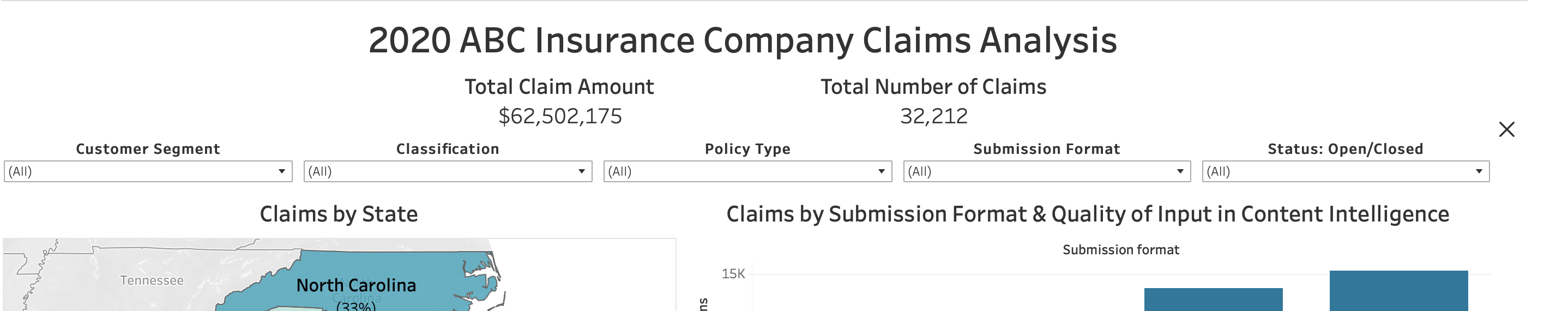The width and height of the screenshot is (1568, 311).
Task: Click the shorter blue bar in chart
Action: (1213, 300)
